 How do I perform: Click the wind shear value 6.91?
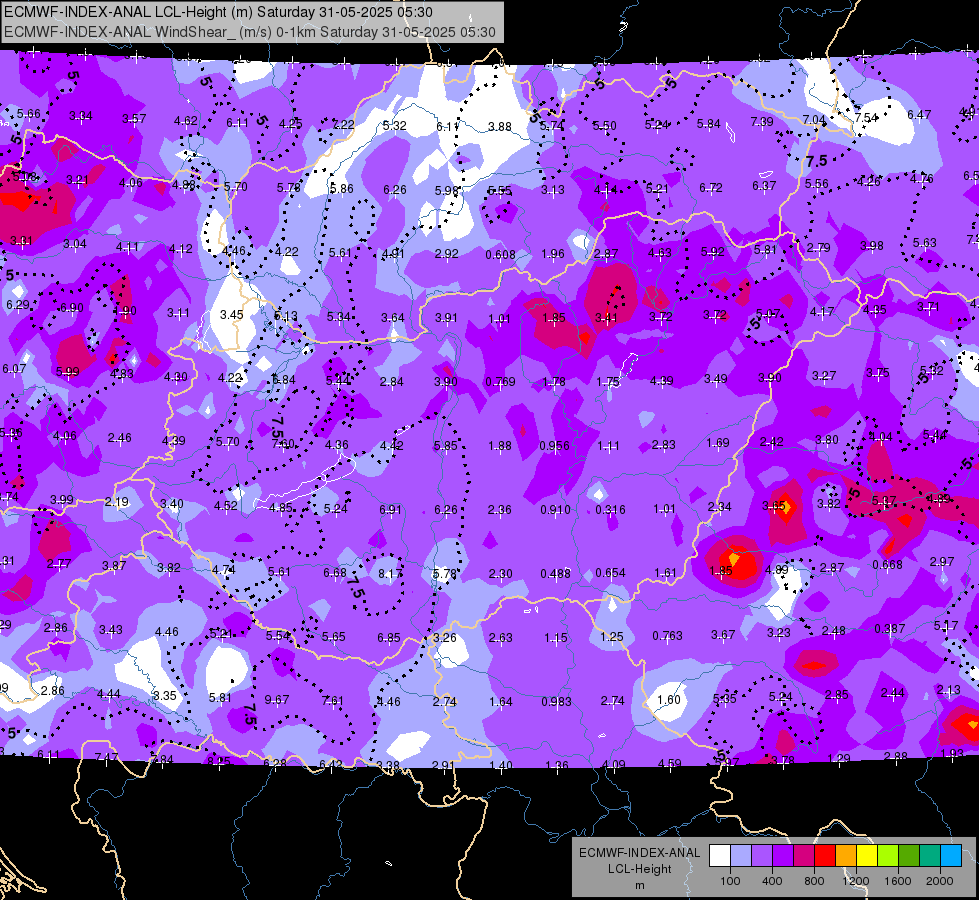(x=390, y=510)
